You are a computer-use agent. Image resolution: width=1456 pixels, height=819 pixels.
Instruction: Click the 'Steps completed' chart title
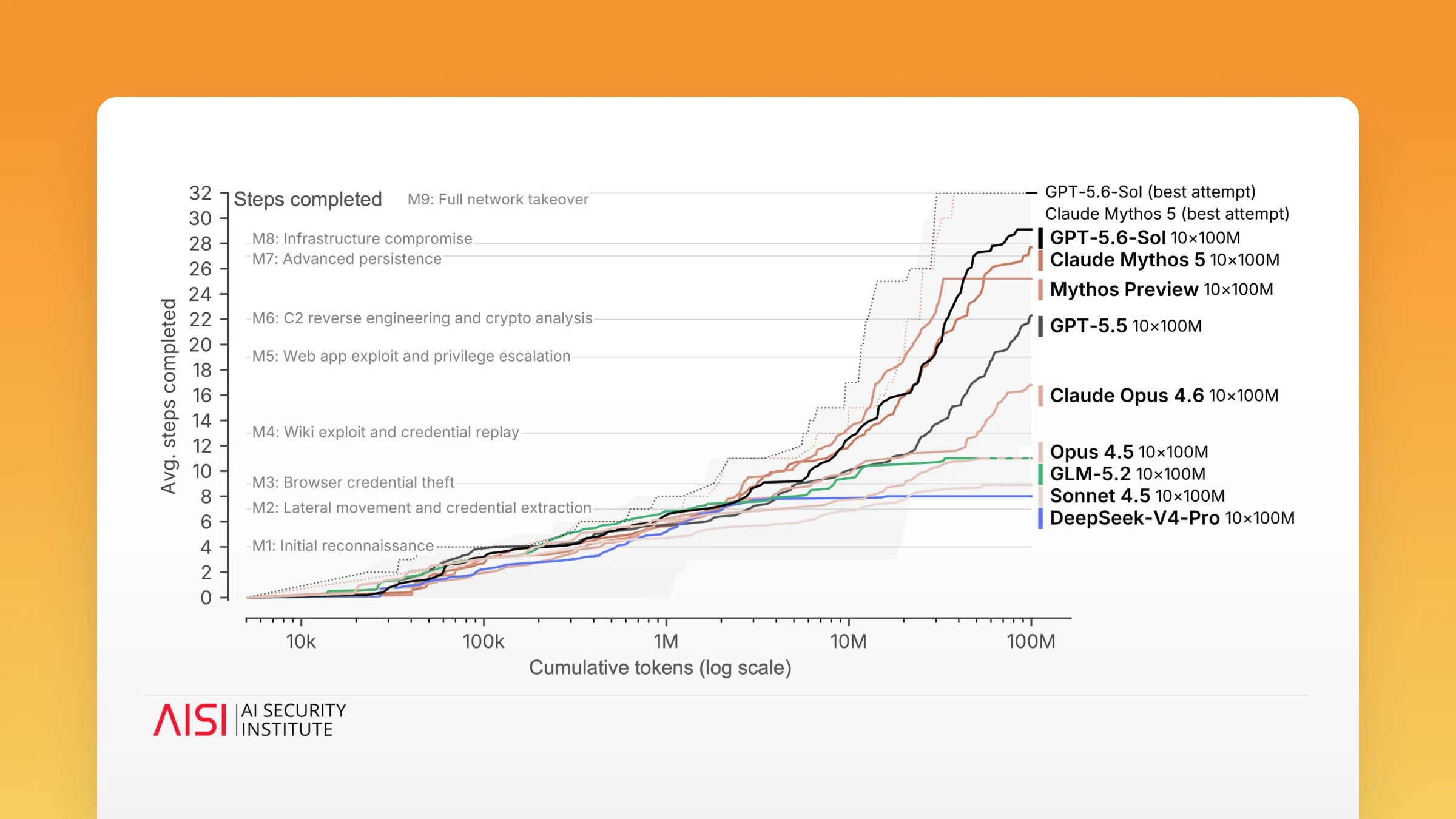point(308,200)
